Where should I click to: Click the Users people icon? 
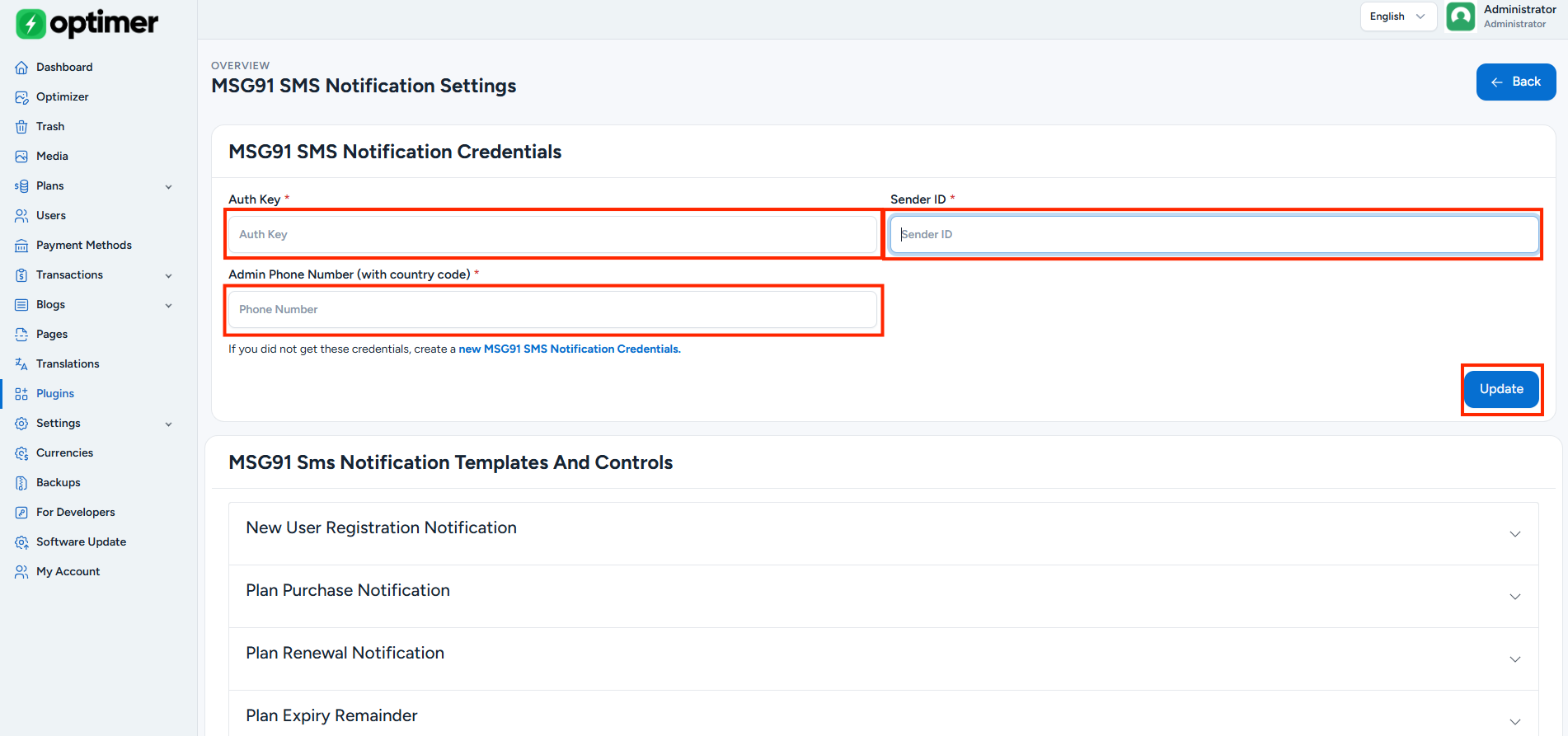pyautogui.click(x=21, y=216)
